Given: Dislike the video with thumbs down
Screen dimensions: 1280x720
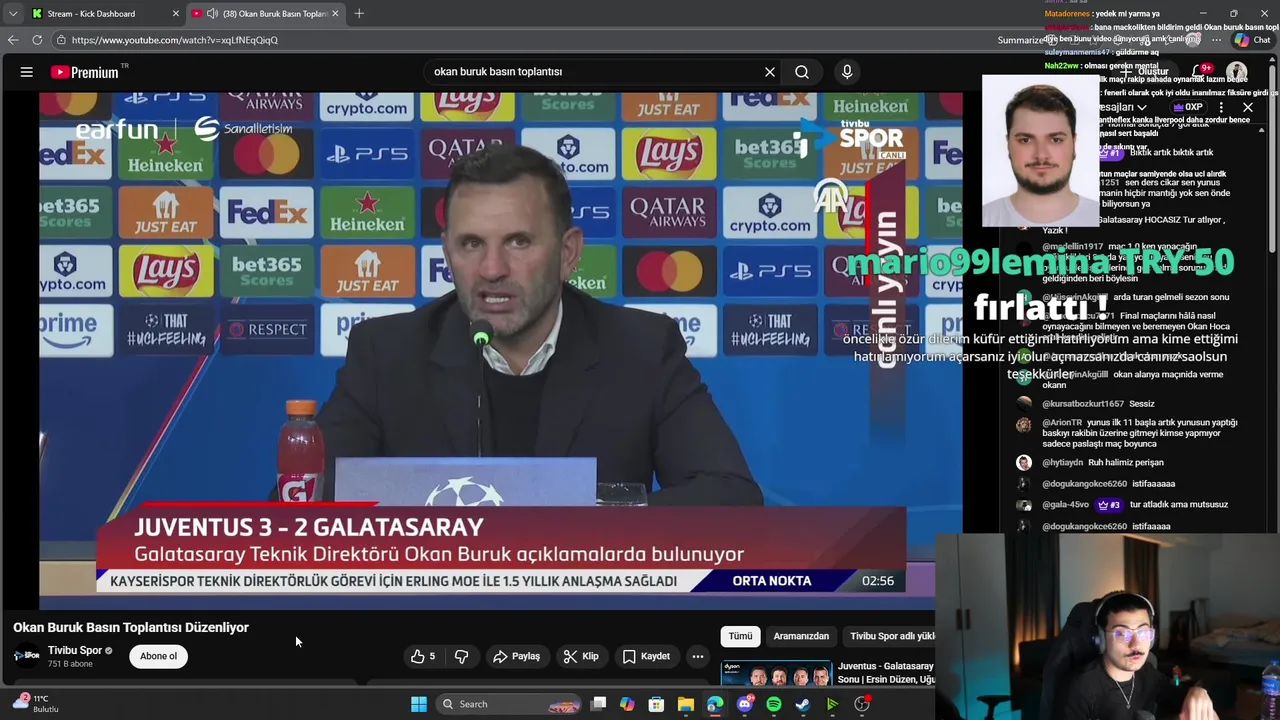Looking at the screenshot, I should click(x=461, y=656).
